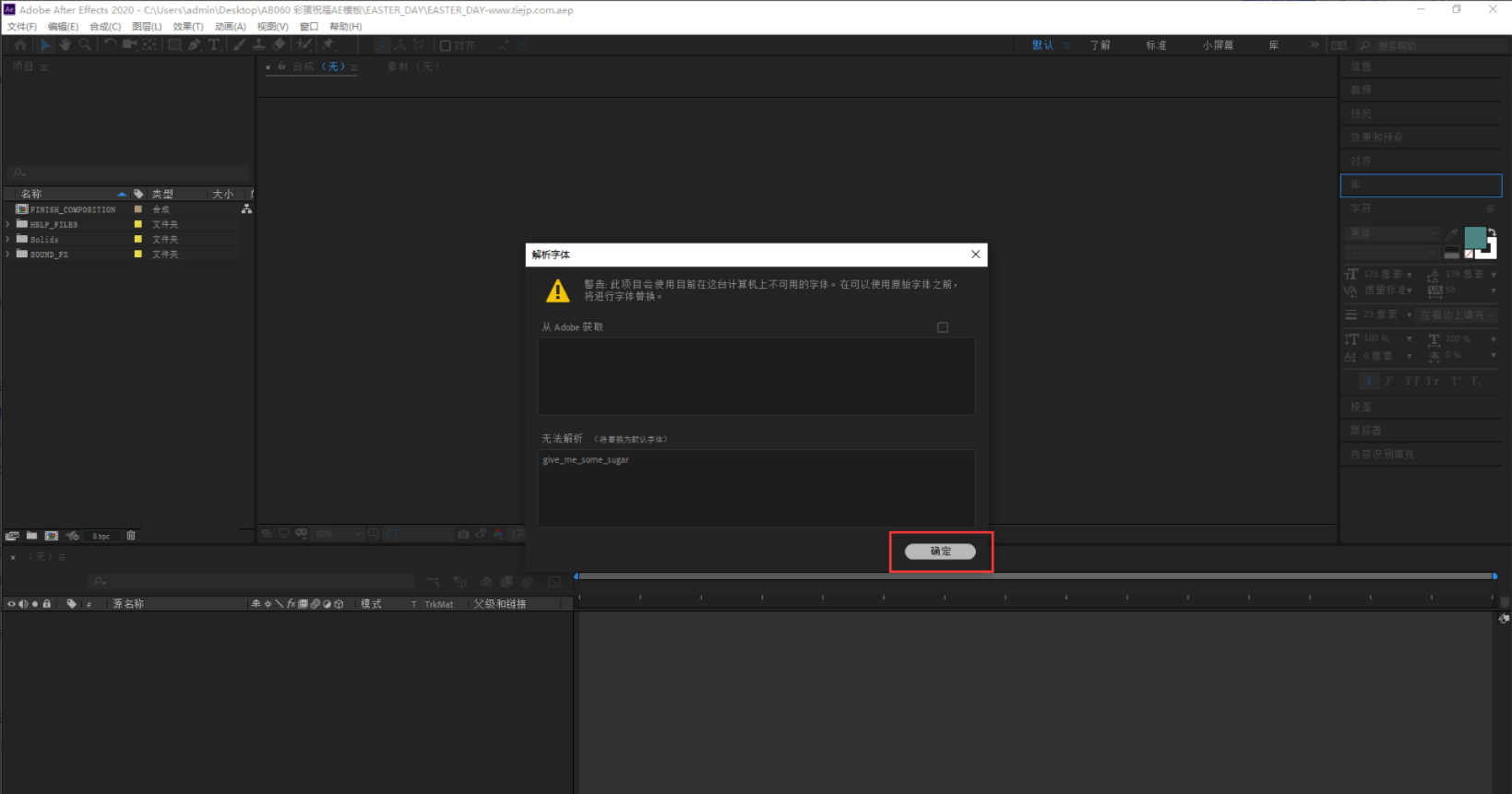Toggle subscript in Character panel
The image size is (1512, 794).
[1475, 381]
